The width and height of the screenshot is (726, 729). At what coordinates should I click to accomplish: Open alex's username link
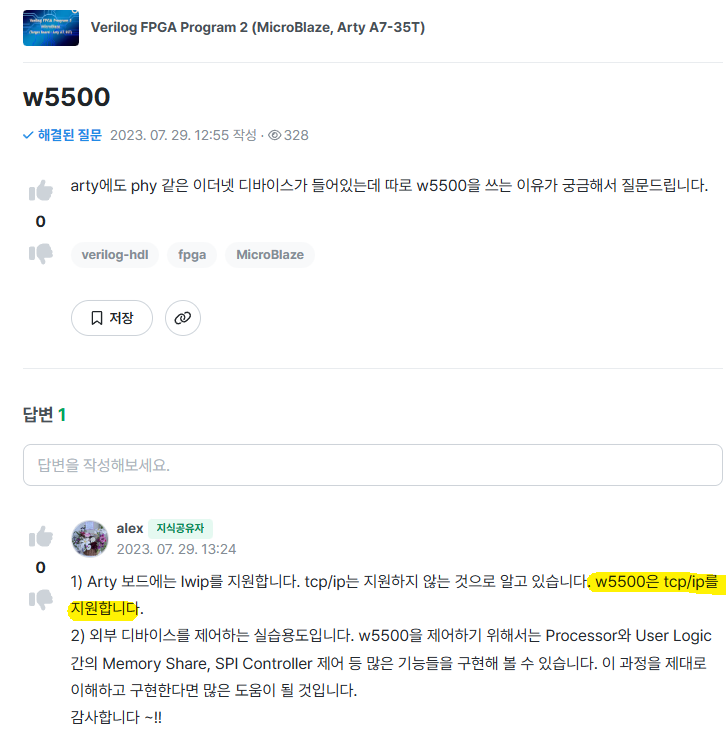coord(130,529)
